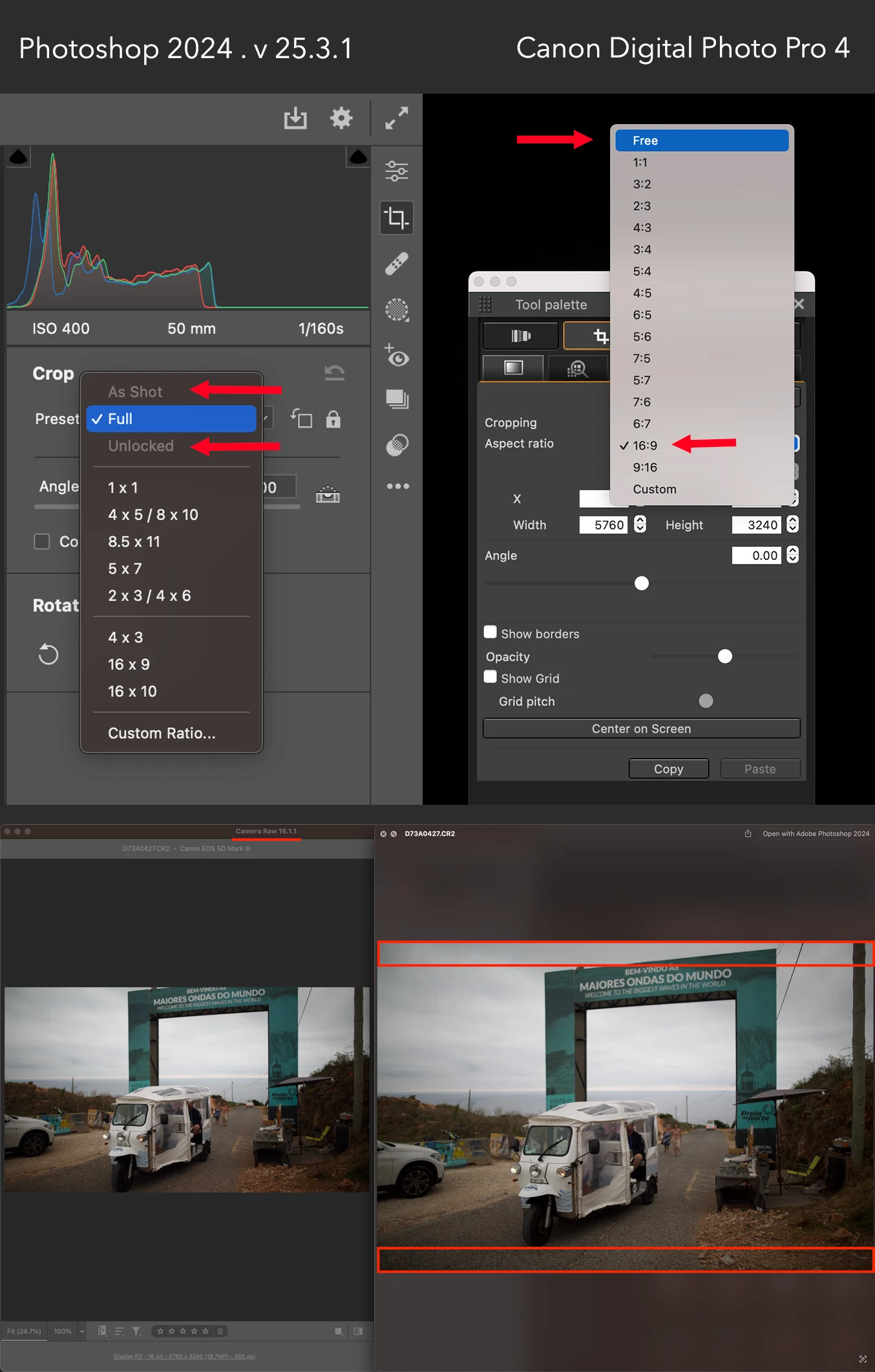Toggle highlight clipping warning triangle
The height and width of the screenshot is (1372, 875).
[357, 156]
